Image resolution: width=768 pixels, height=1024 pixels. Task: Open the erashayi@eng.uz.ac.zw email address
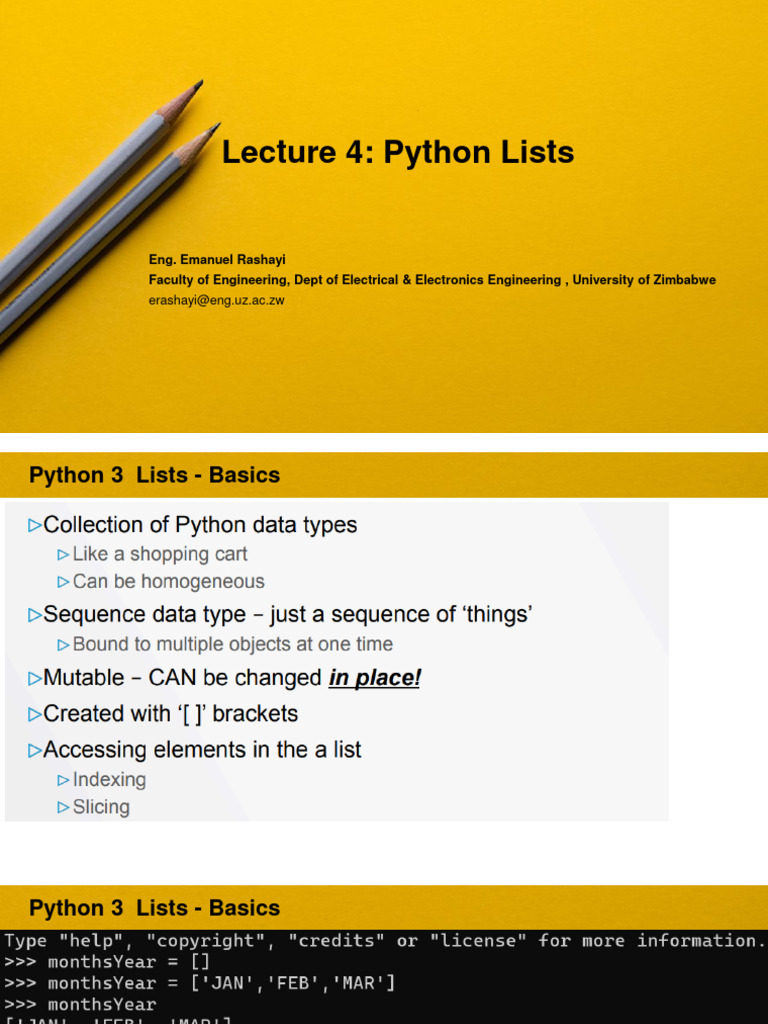pyautogui.click(x=217, y=300)
